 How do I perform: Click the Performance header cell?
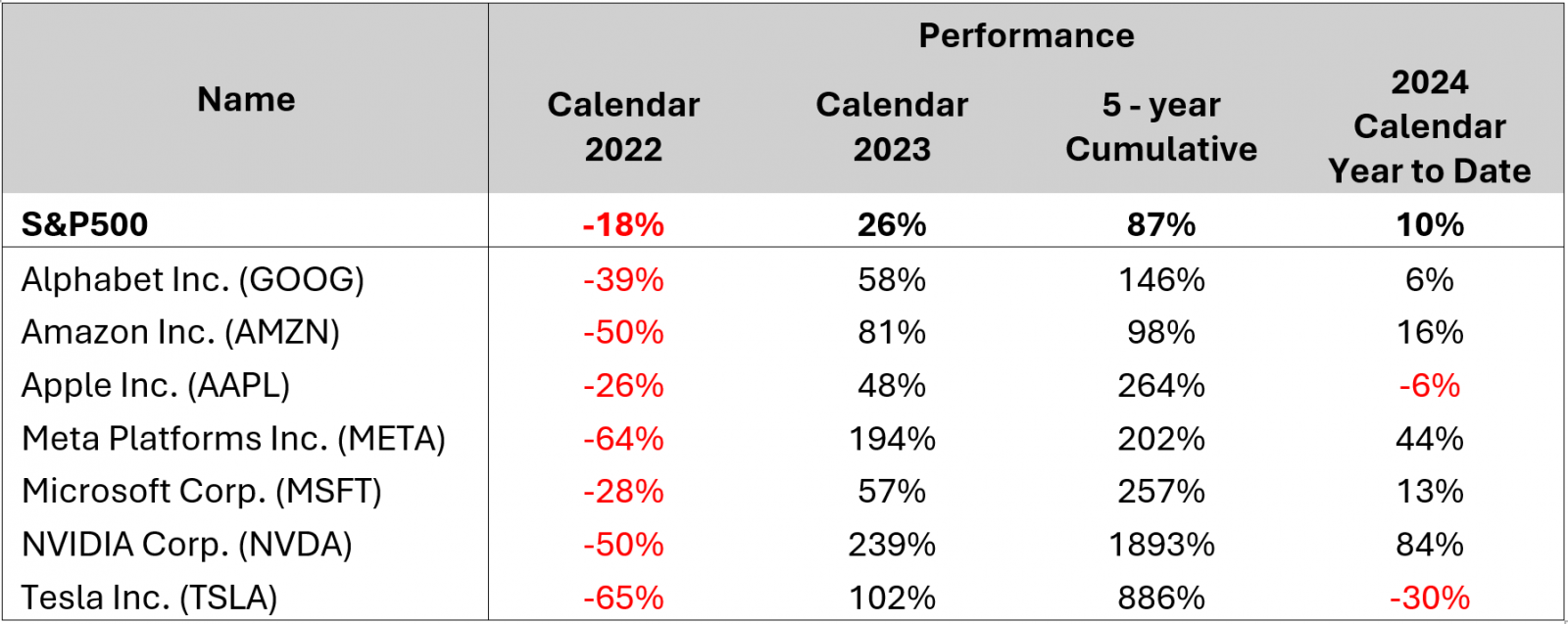click(1026, 35)
